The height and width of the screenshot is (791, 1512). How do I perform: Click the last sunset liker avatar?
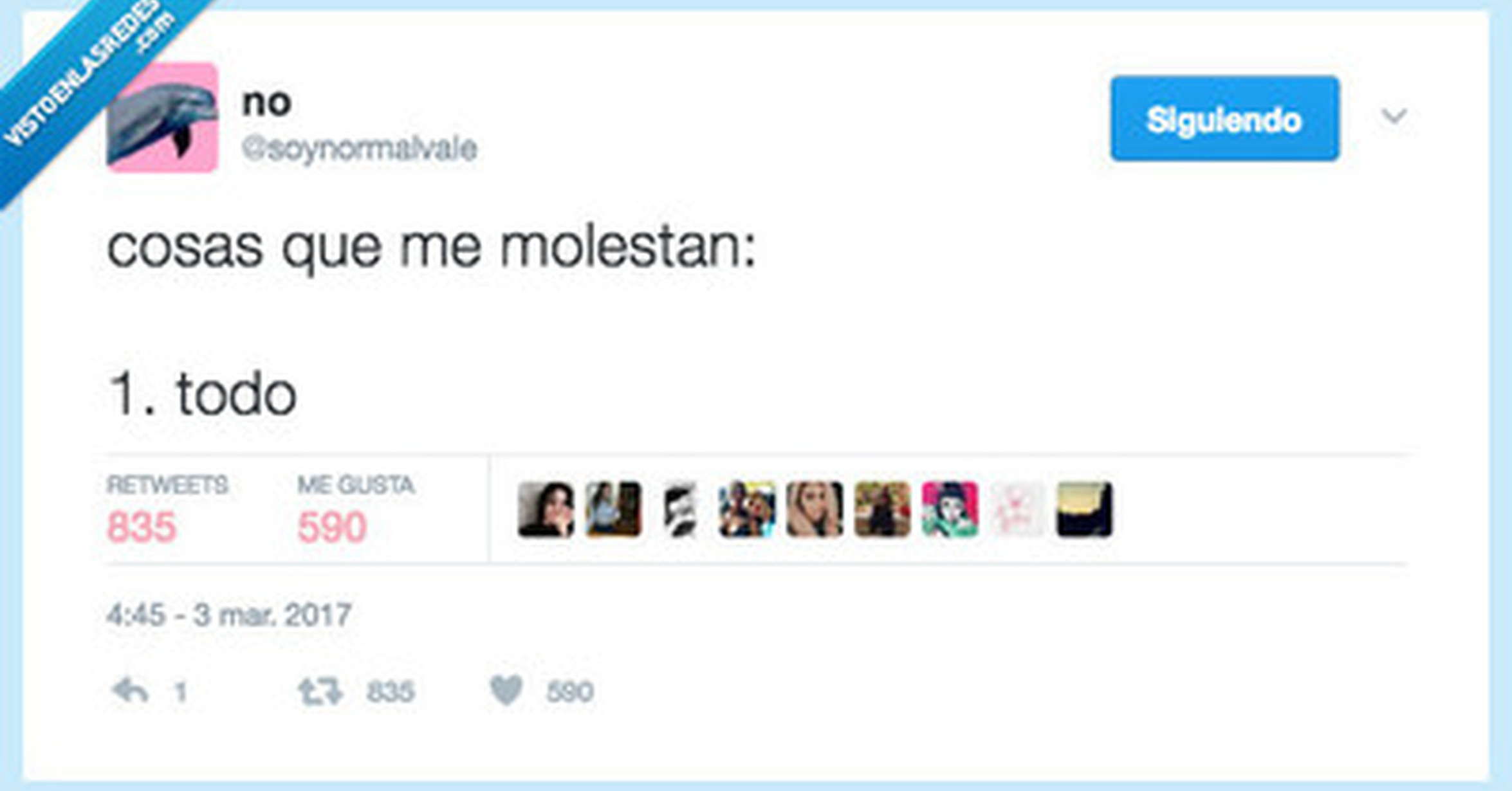(1084, 509)
